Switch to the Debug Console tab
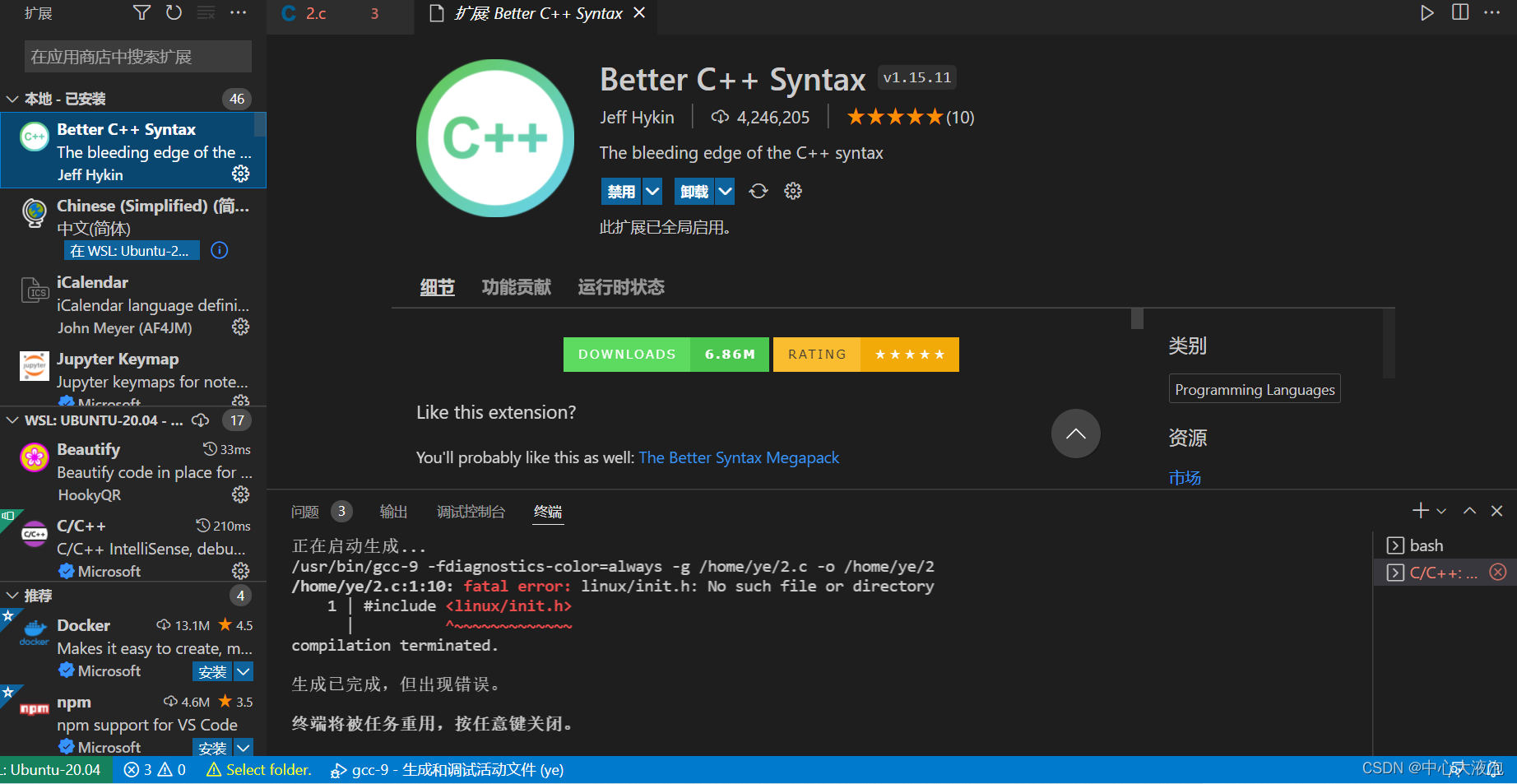1517x784 pixels. click(x=471, y=512)
